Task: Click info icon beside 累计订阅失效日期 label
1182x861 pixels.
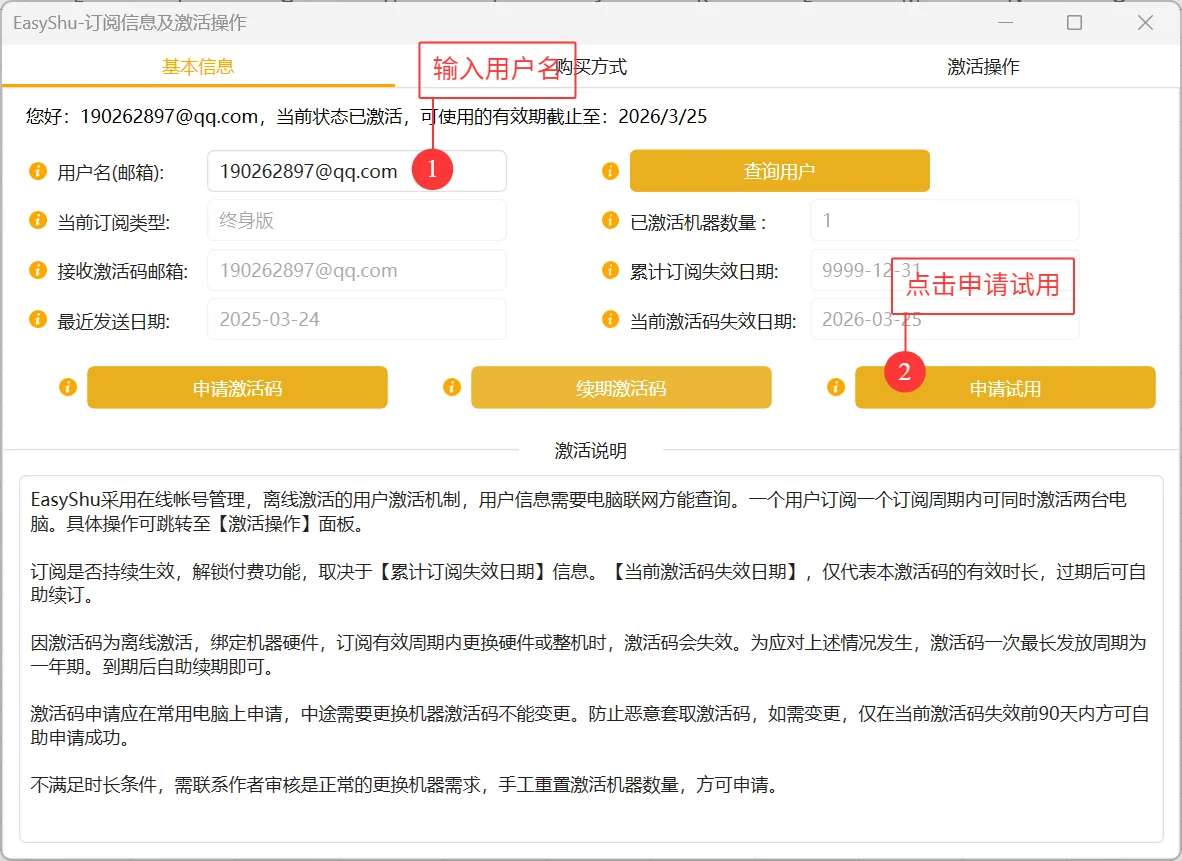Action: [x=611, y=270]
